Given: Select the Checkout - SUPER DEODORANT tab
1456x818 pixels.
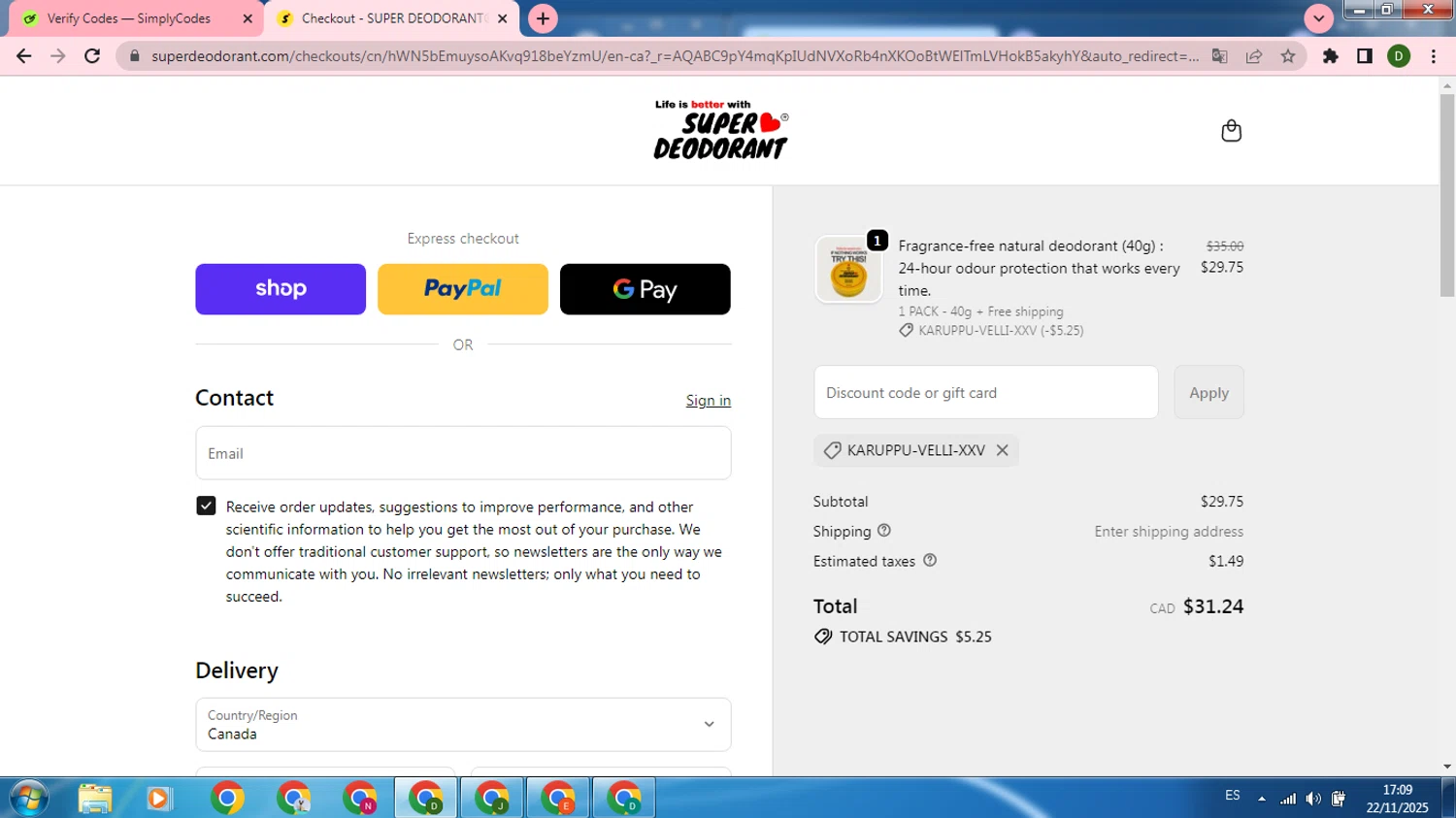Looking at the screenshot, I should [393, 18].
